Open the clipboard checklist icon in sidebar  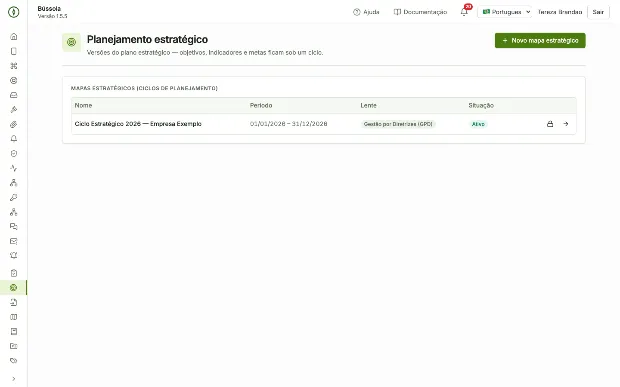pyautogui.click(x=13, y=273)
